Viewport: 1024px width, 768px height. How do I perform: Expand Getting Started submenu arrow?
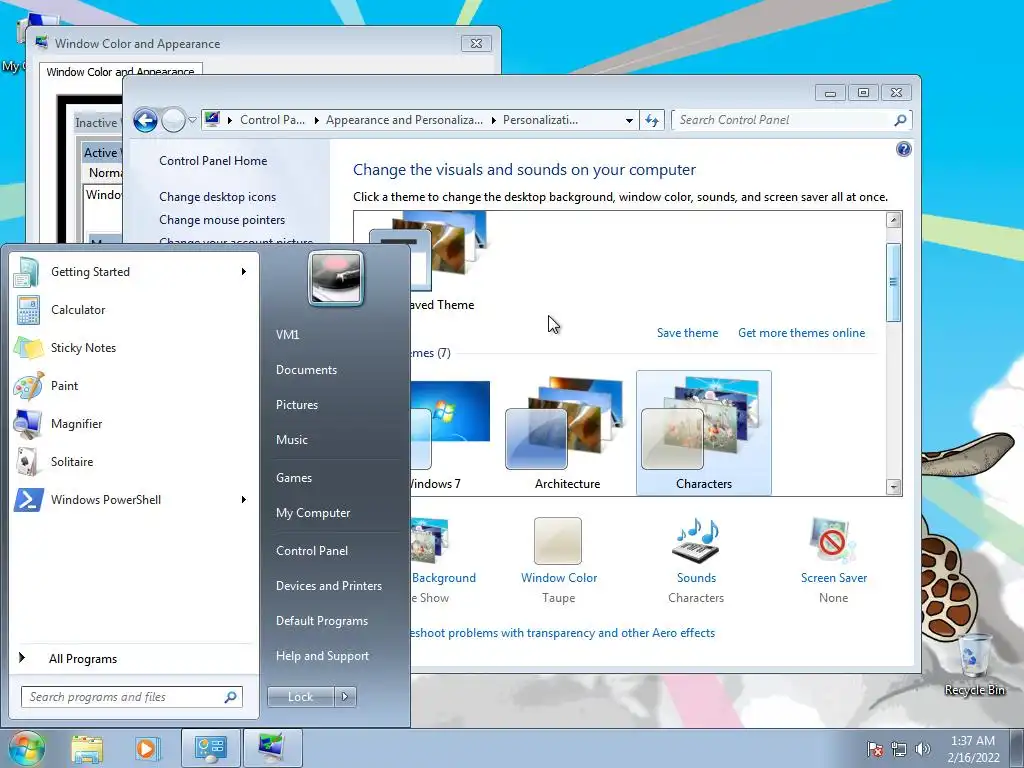[x=244, y=272]
